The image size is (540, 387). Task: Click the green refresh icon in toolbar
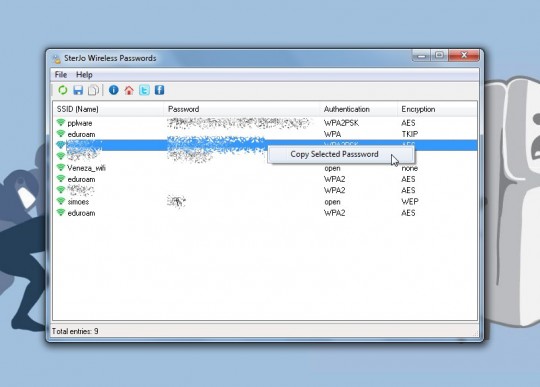tap(63, 90)
